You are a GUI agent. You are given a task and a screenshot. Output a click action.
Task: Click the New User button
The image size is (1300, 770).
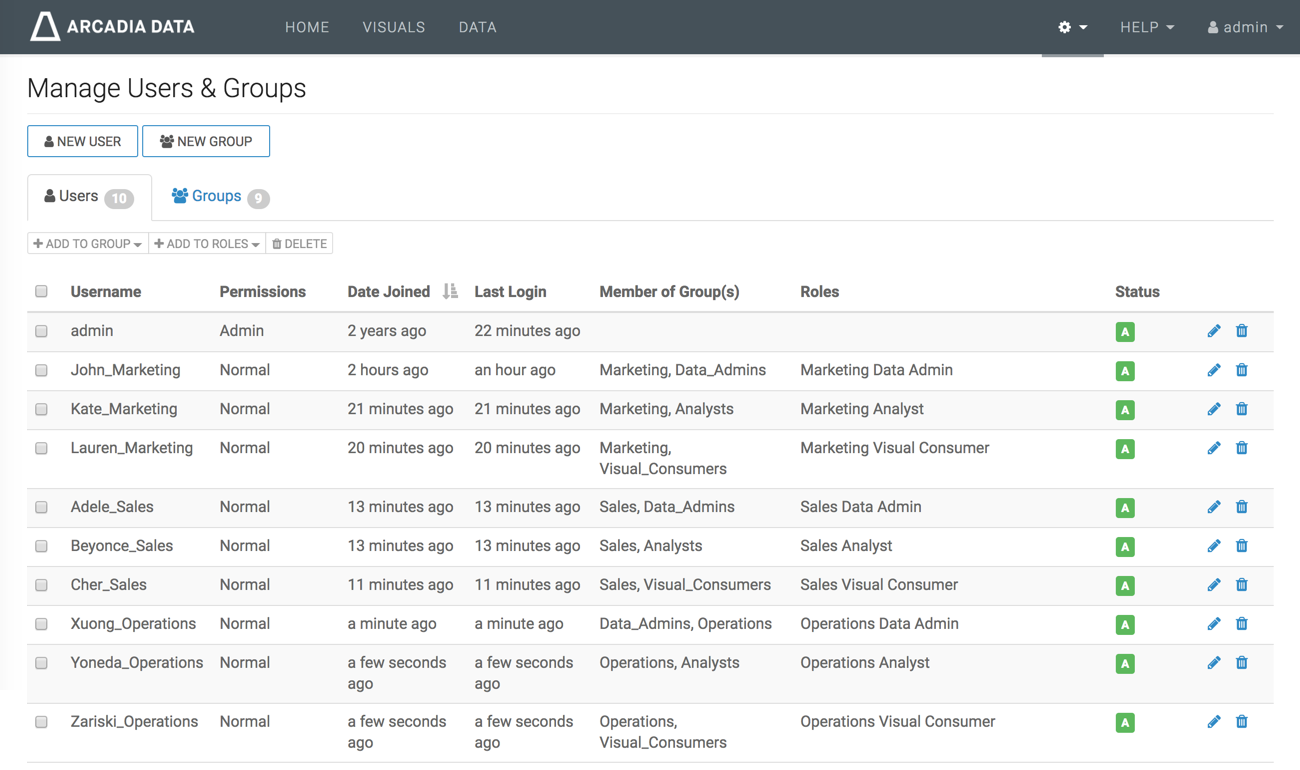[82, 141]
